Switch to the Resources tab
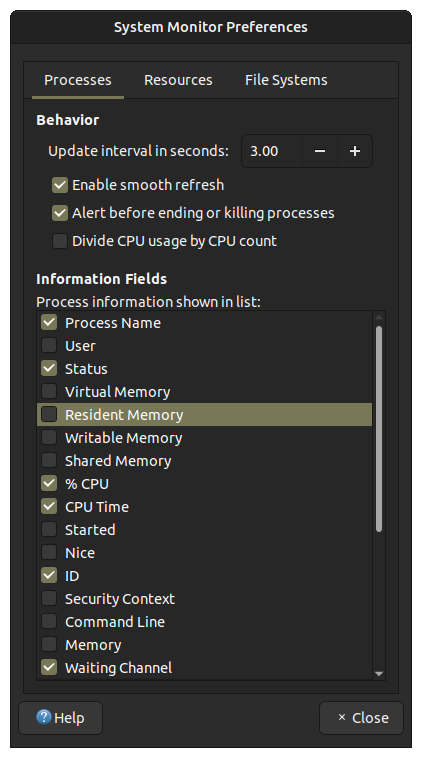This screenshot has width=422, height=758. point(178,80)
